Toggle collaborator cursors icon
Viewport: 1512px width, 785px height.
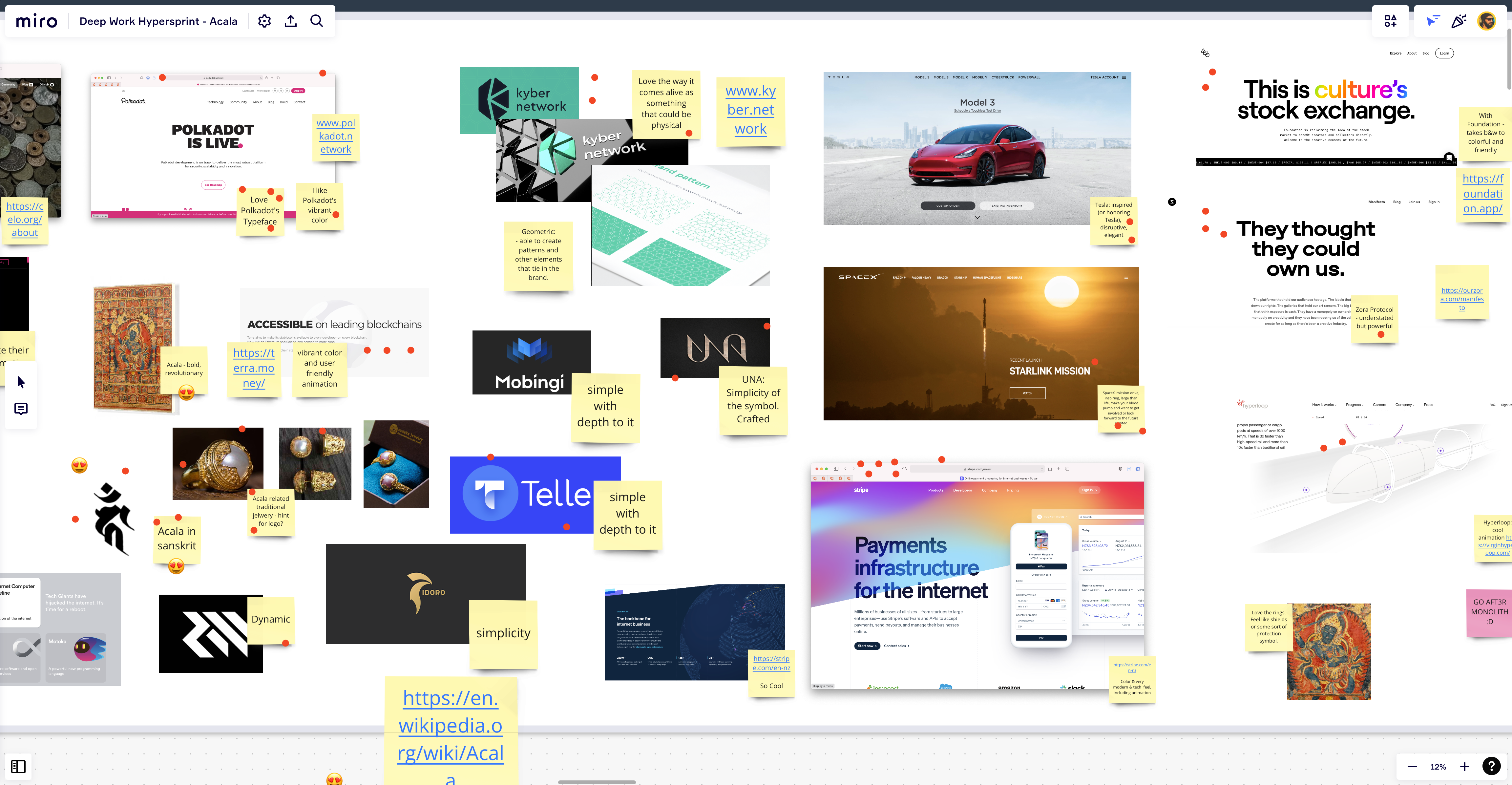tap(1433, 21)
